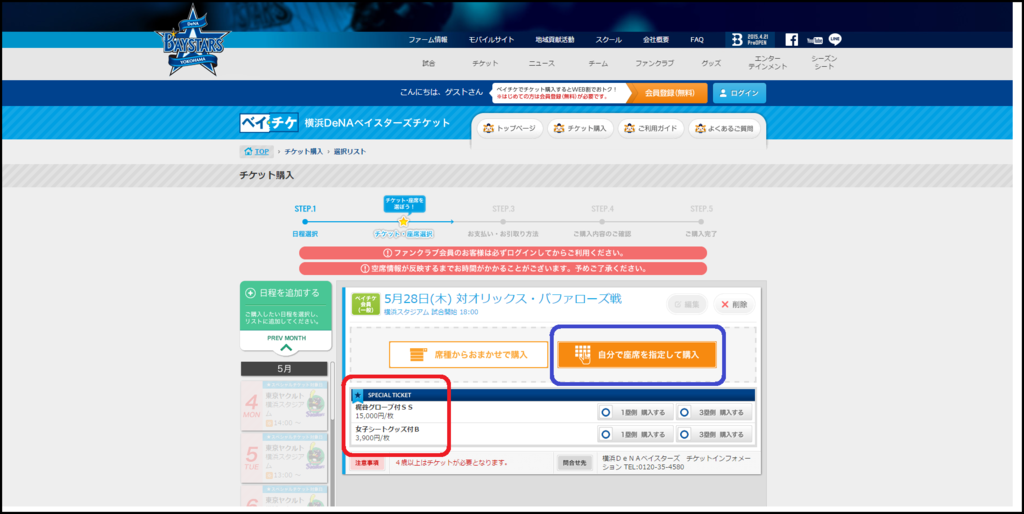Open the LINE account icon
The height and width of the screenshot is (514, 1024).
[x=835, y=39]
